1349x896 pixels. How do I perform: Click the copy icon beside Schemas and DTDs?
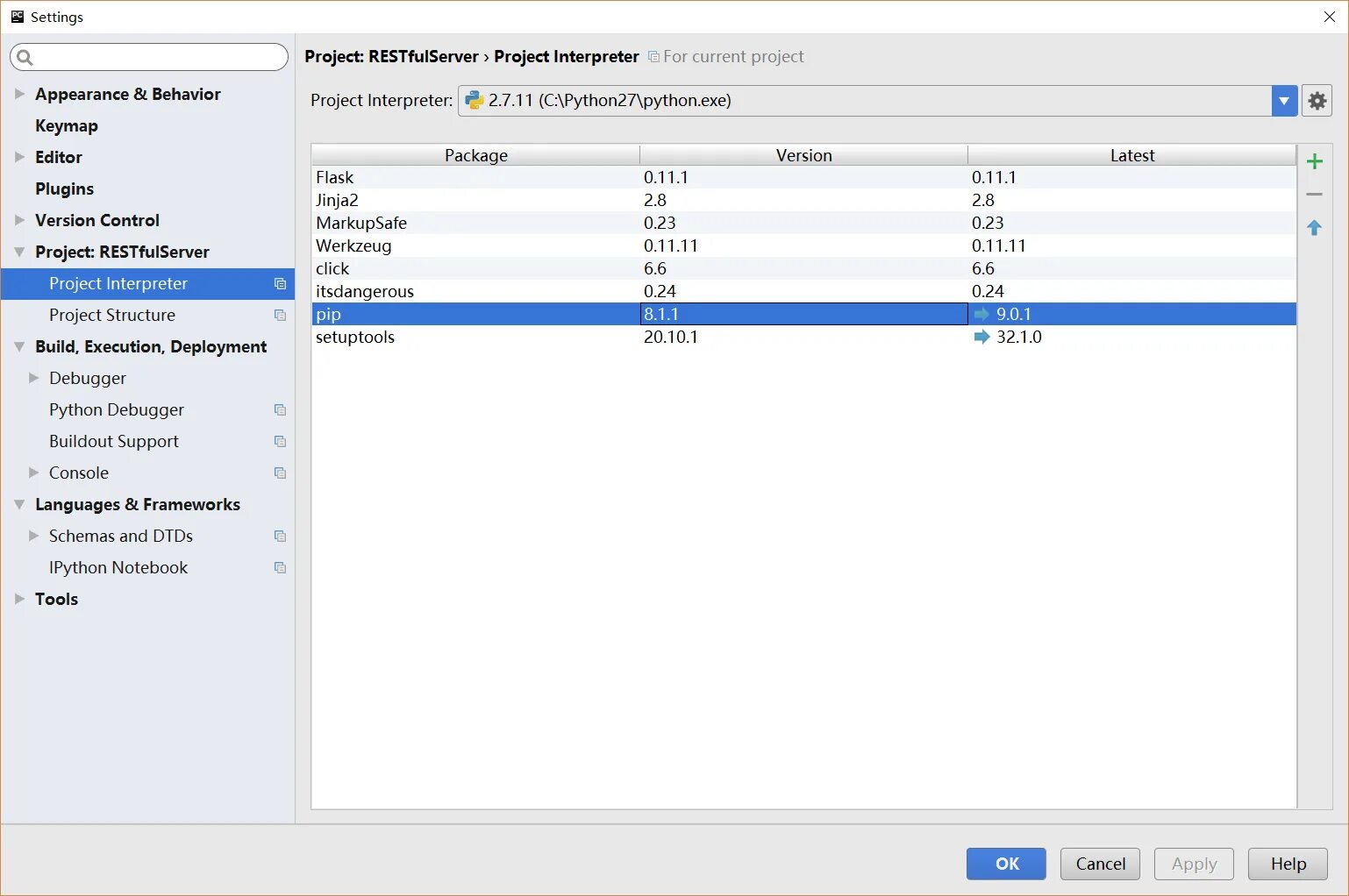click(x=280, y=537)
